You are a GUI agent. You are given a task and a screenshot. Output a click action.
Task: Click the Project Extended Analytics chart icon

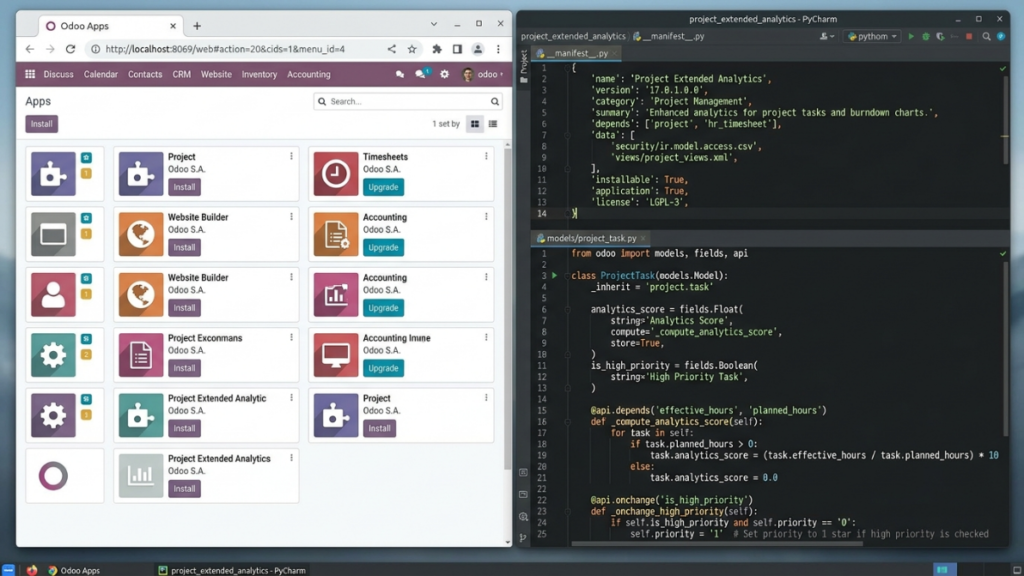[x=141, y=475]
